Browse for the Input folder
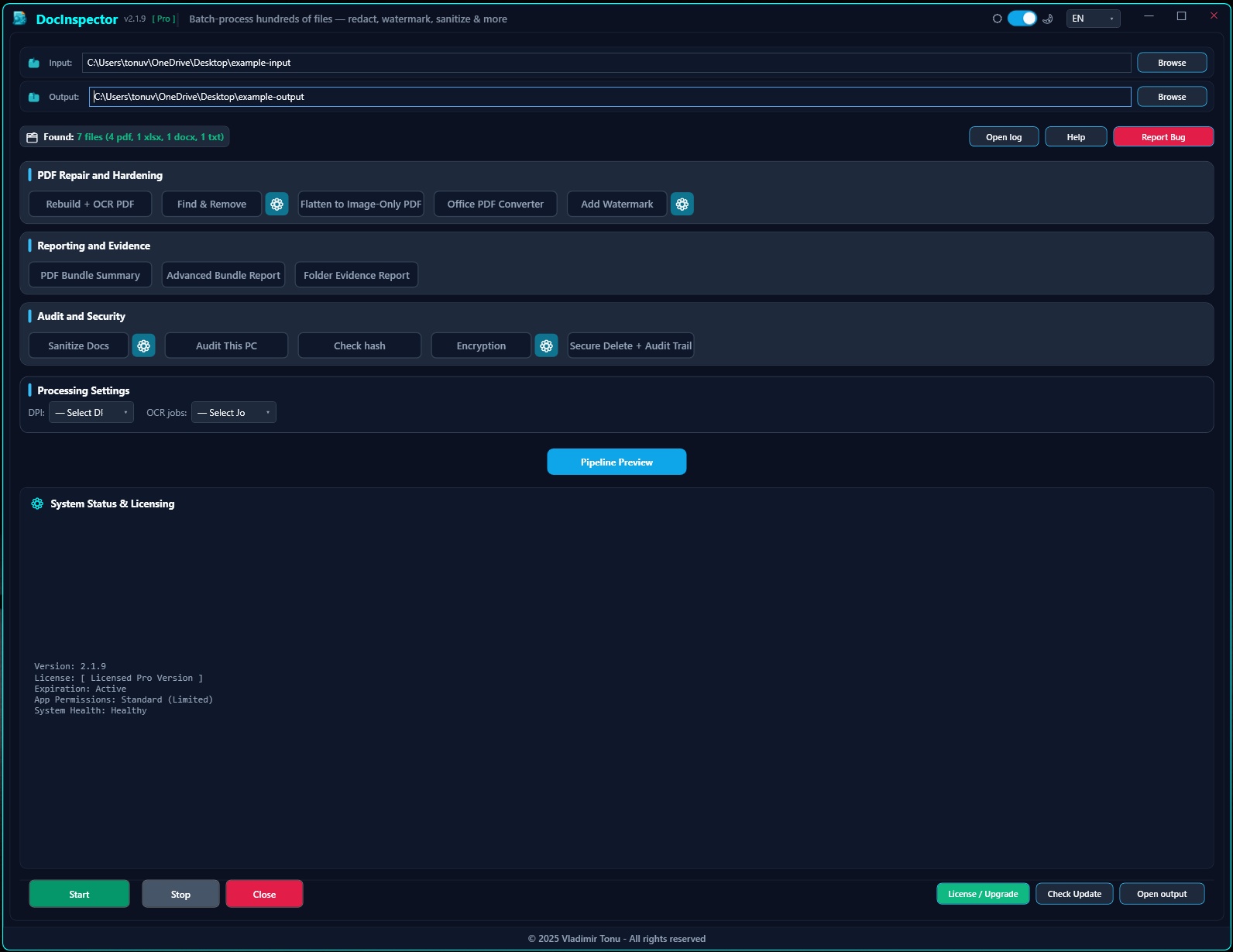Image resolution: width=1233 pixels, height=952 pixels. coord(1172,63)
